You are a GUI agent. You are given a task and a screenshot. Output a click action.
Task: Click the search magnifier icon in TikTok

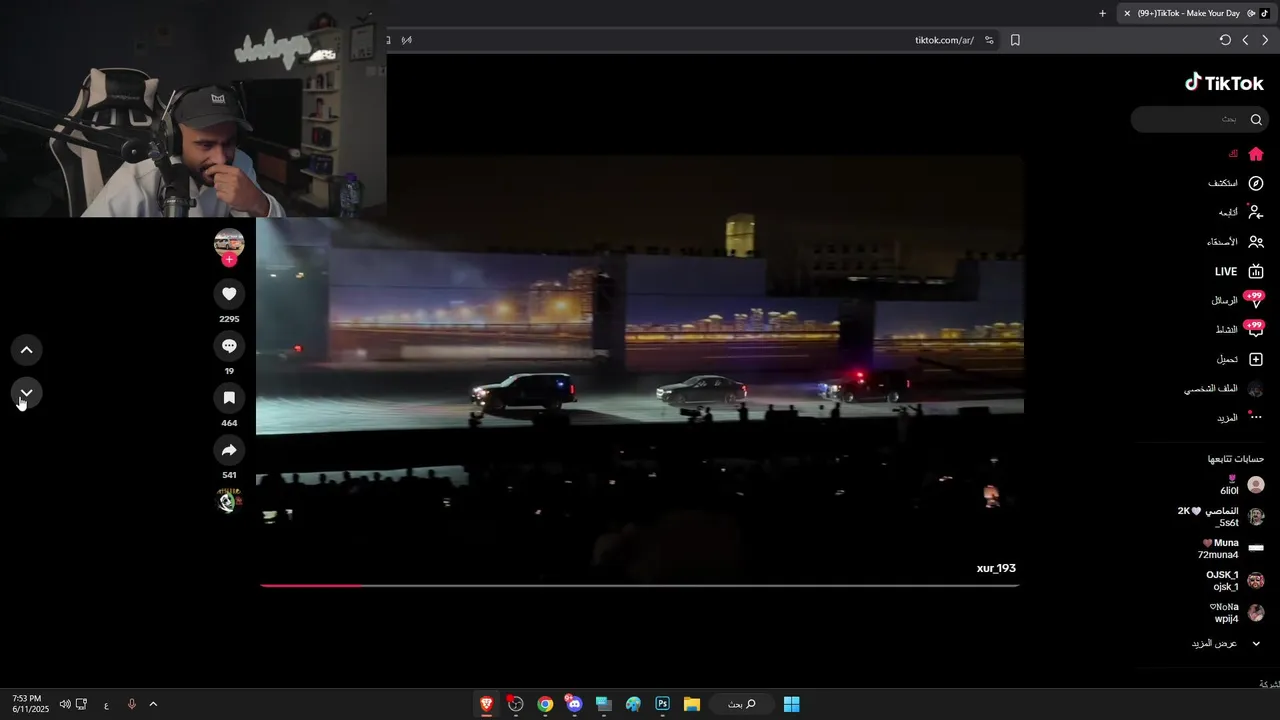[x=1256, y=119]
